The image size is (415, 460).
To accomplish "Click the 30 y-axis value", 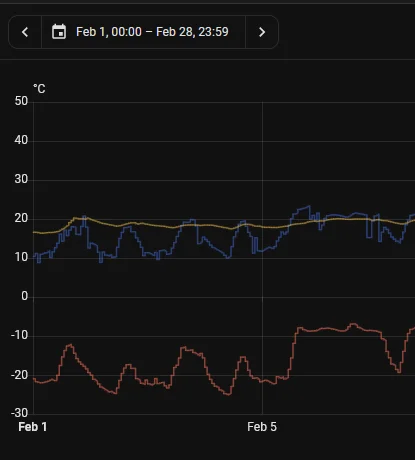I will pyautogui.click(x=21, y=179).
